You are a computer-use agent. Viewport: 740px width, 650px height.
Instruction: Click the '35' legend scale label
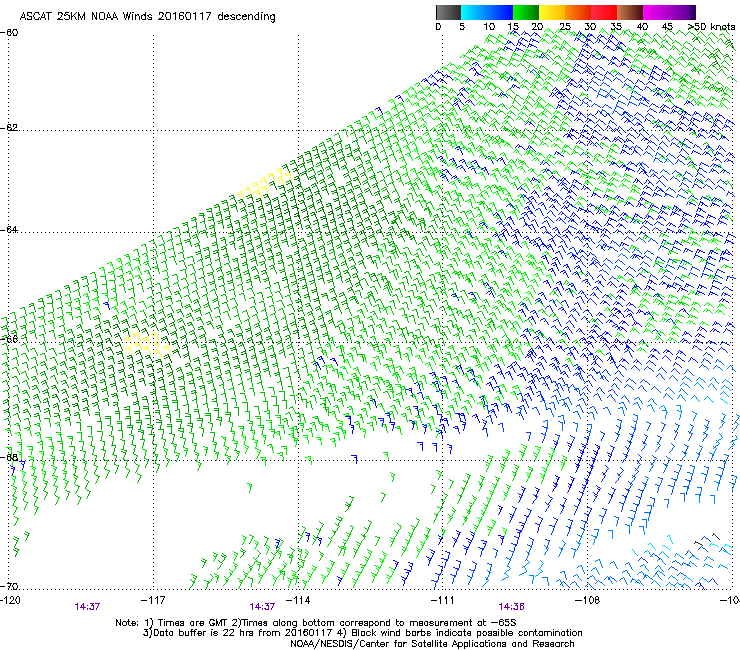pos(616,27)
